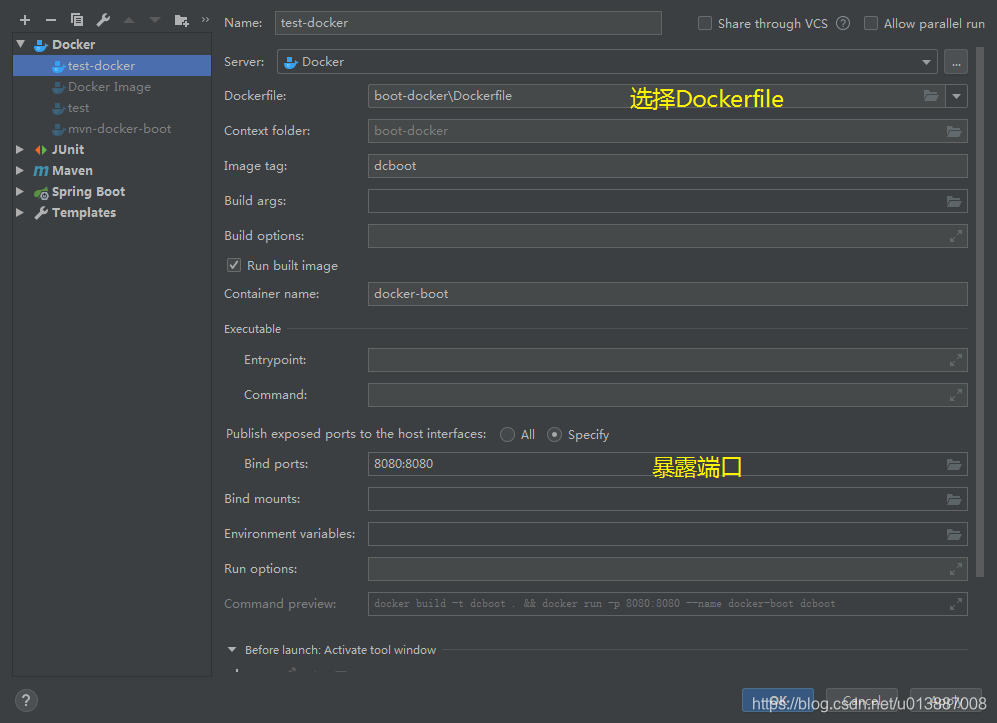Viewport: 997px width, 723px height.
Task: Select the Templates category row
Action: (112, 212)
